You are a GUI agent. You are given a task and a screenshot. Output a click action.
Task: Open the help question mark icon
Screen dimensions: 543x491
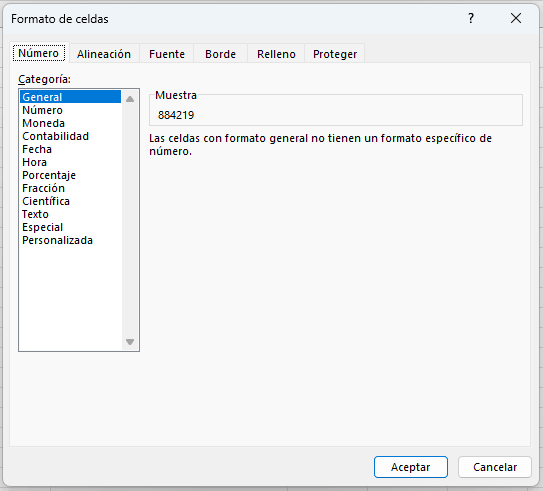pyautogui.click(x=471, y=18)
